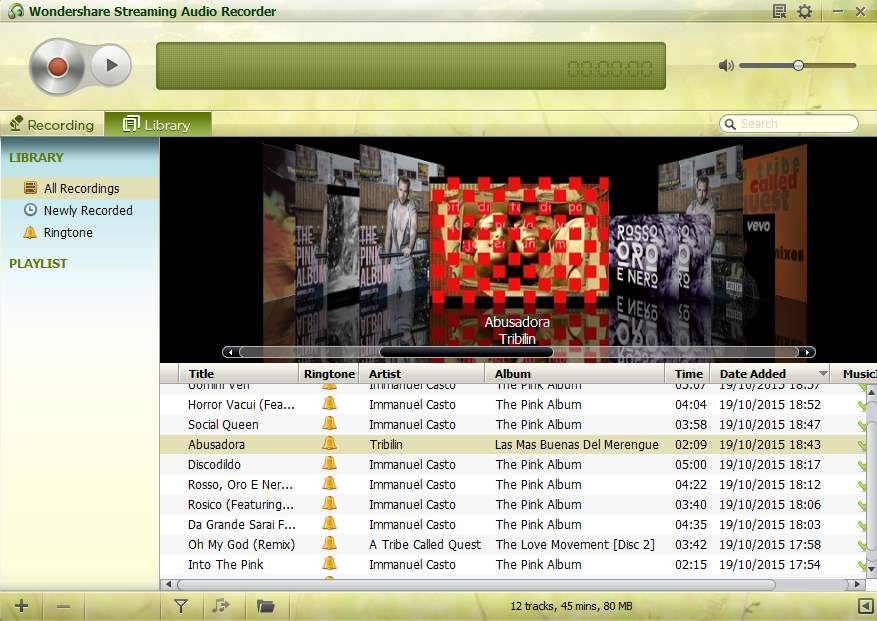Click the ringtone bell for Abusadora
Image resolution: width=877 pixels, height=621 pixels.
329,444
